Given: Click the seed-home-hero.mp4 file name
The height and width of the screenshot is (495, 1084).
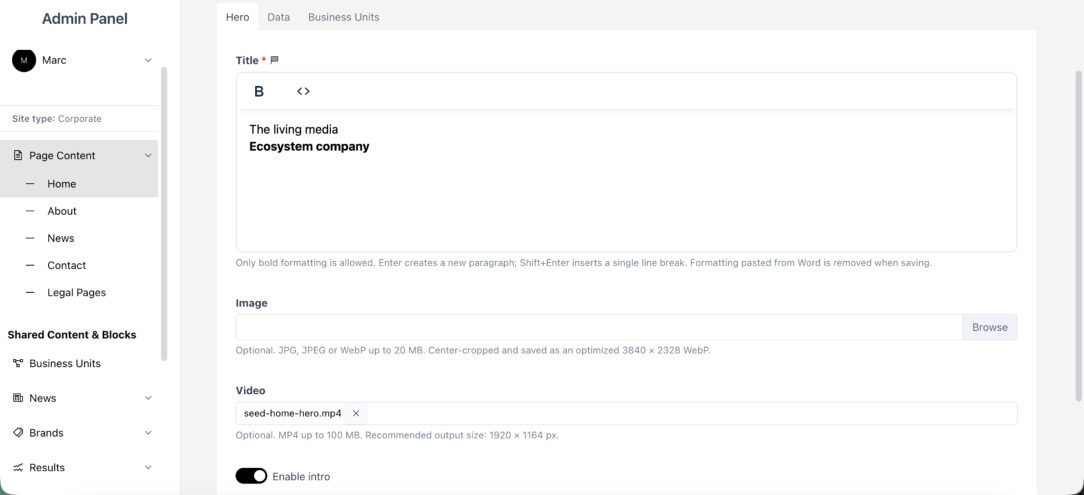Looking at the screenshot, I should click(x=292, y=413).
